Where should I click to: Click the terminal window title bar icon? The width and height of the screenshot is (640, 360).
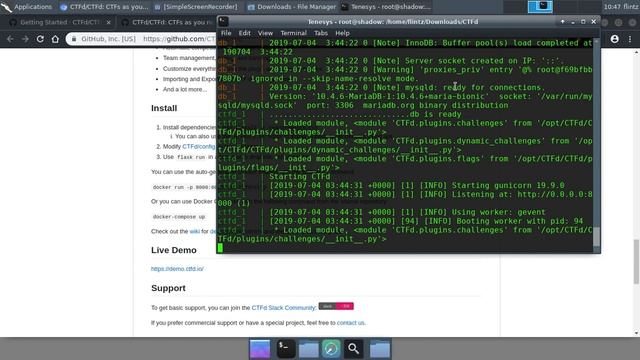pos(223,22)
